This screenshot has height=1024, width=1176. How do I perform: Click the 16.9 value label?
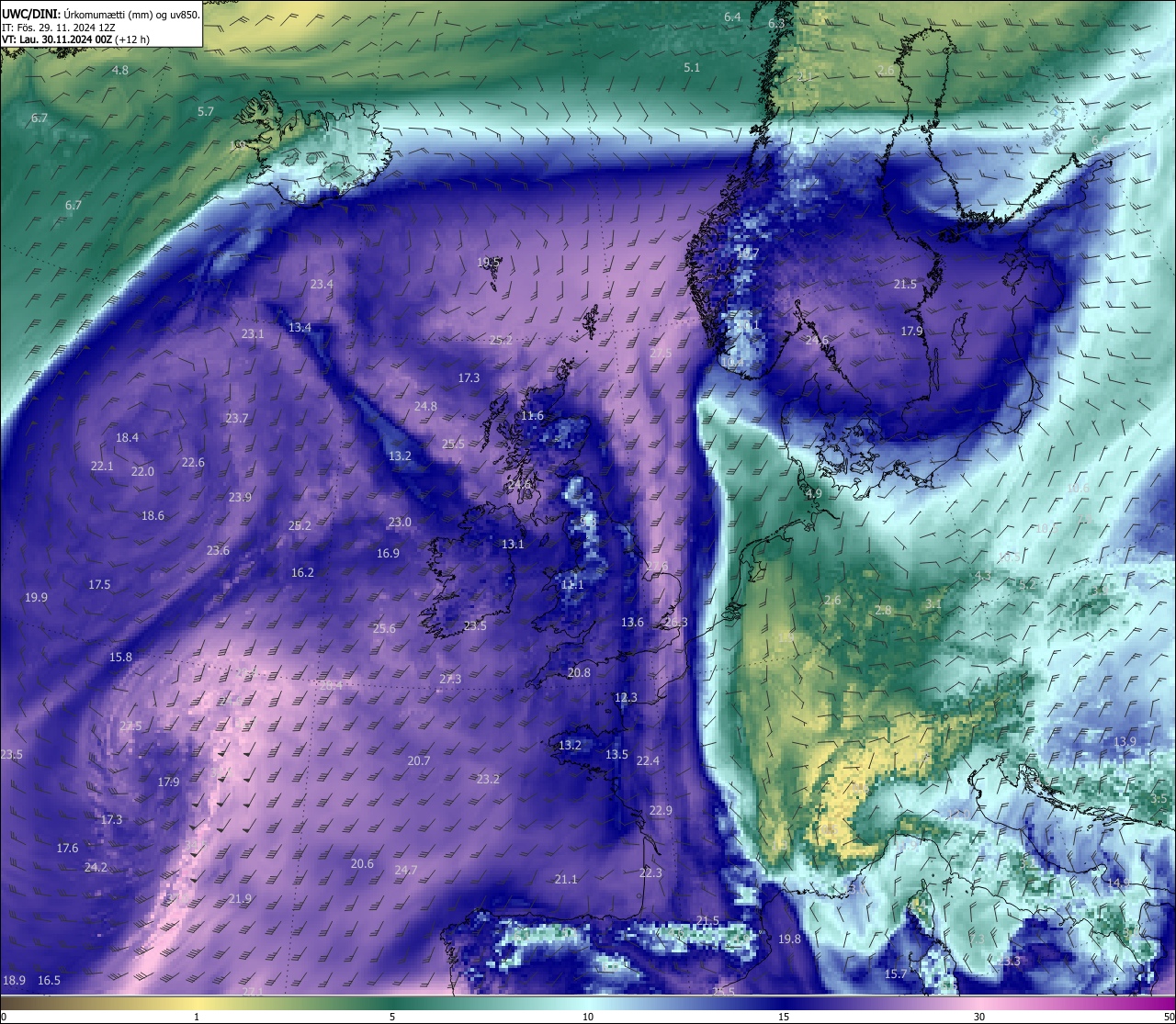tap(388, 554)
